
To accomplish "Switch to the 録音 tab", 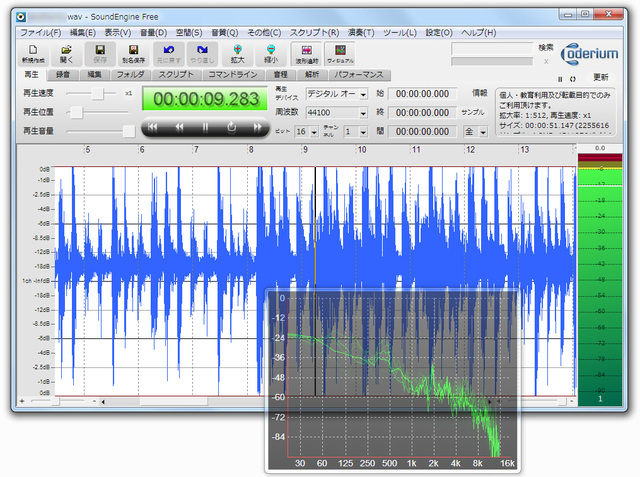I will 62,74.
